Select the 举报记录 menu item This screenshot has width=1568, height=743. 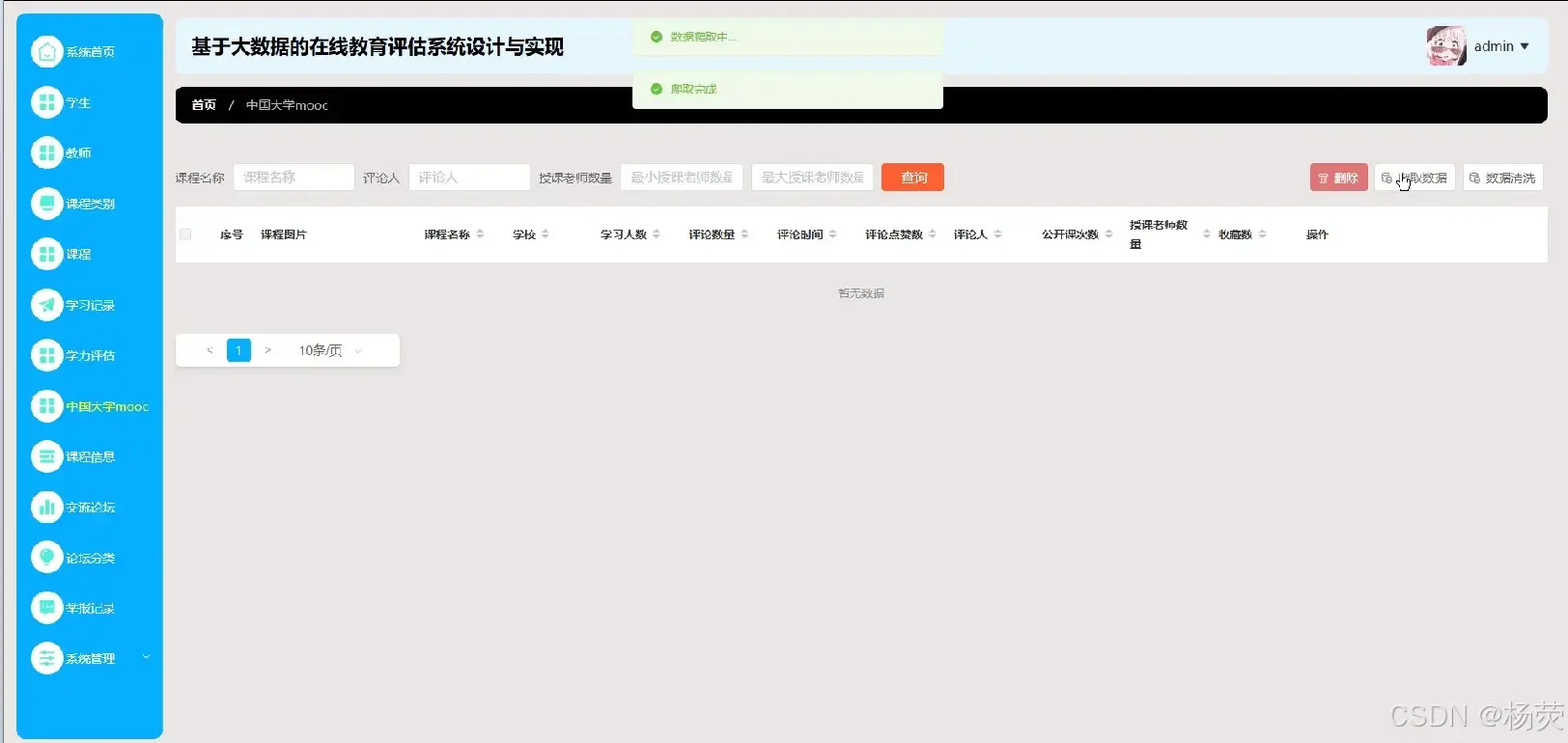90,608
